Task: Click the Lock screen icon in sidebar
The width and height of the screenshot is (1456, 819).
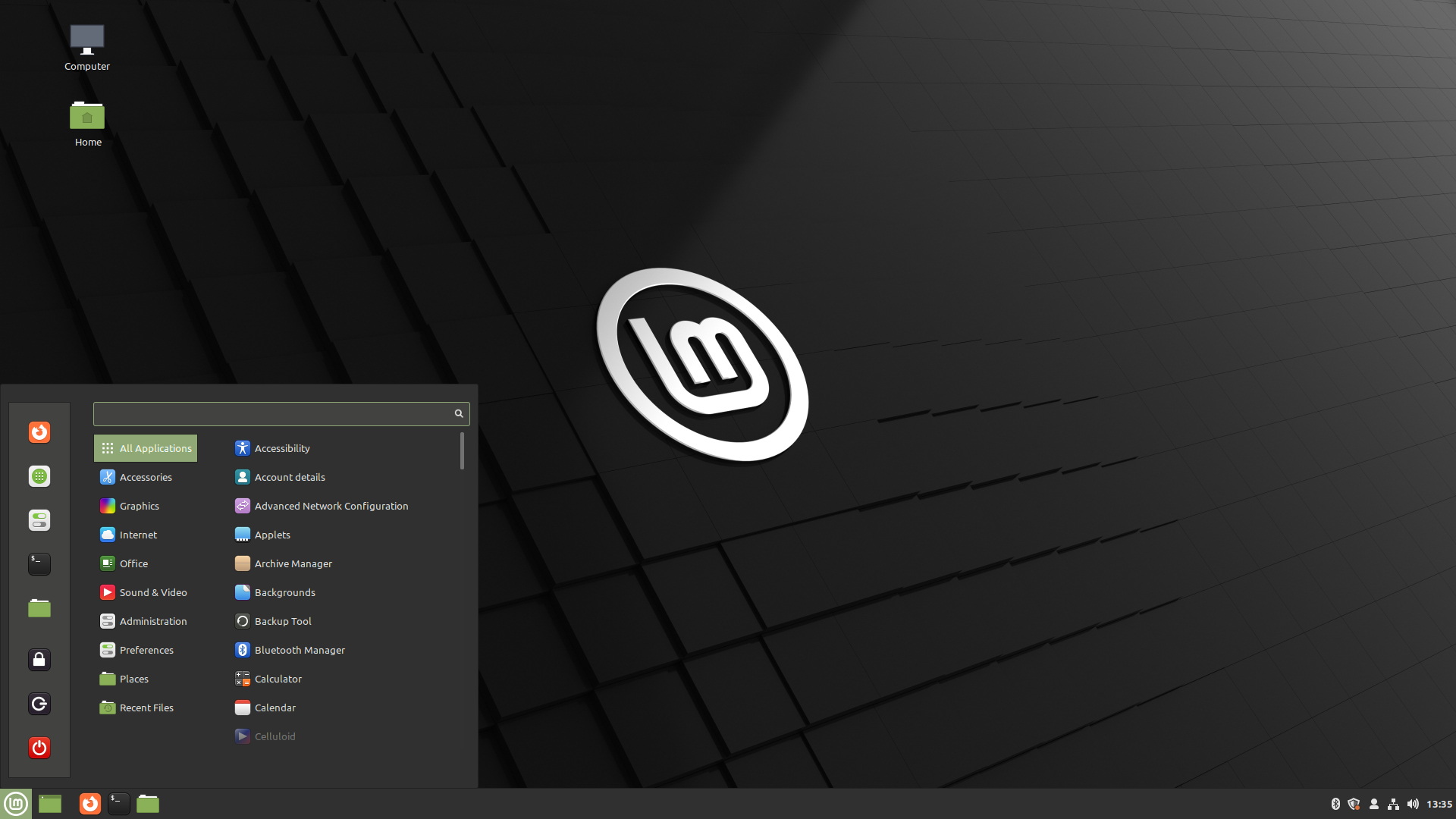Action: (39, 659)
